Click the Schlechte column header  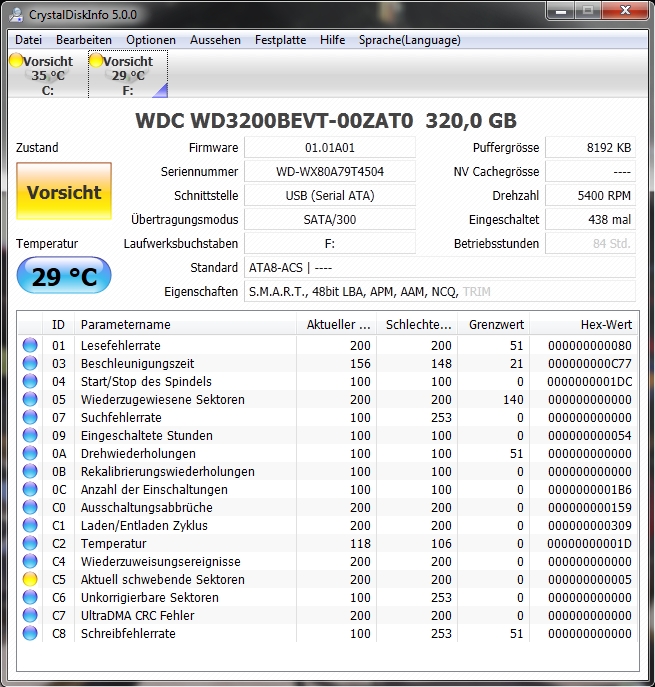417,325
